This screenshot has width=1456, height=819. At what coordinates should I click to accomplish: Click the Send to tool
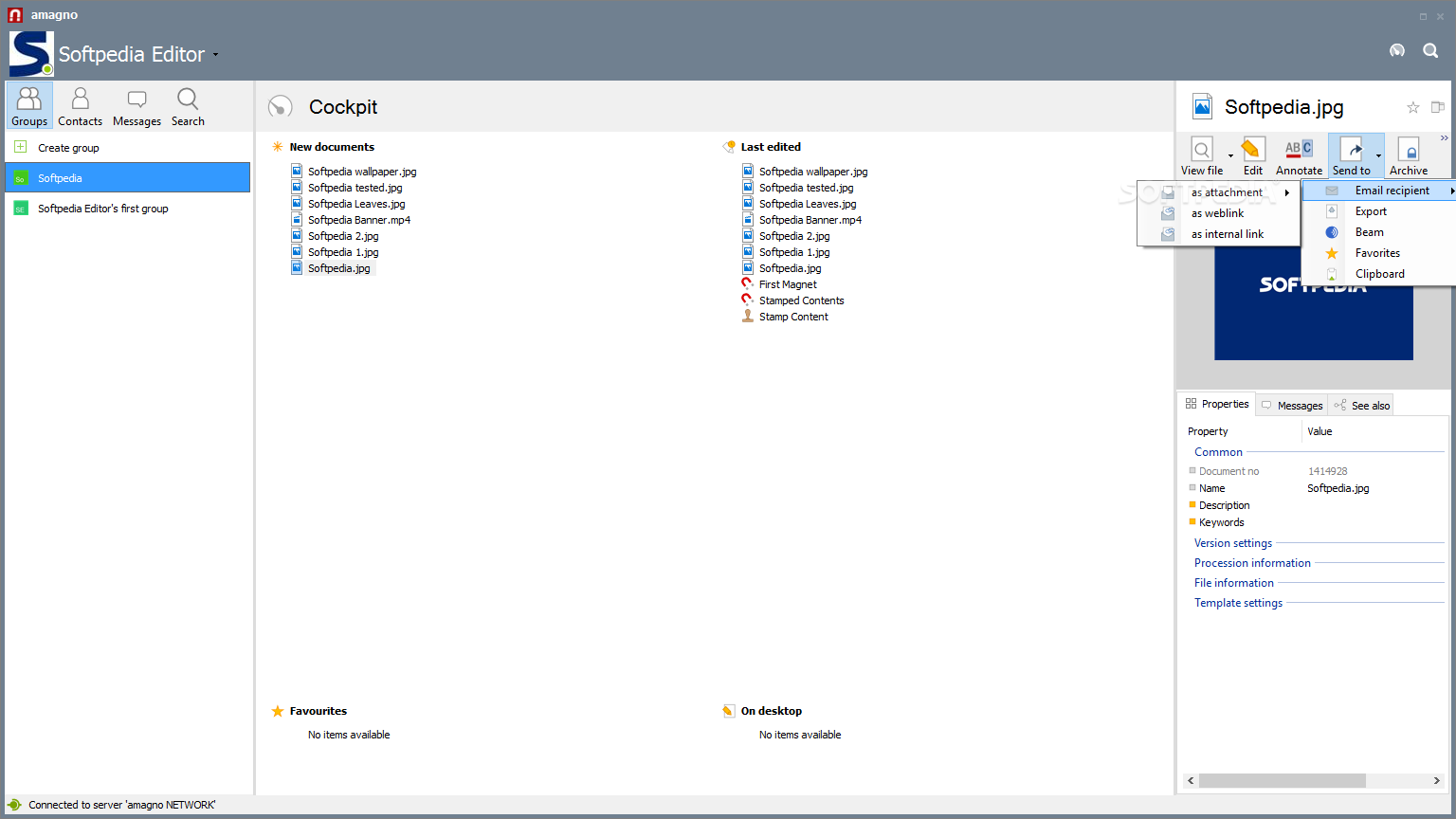click(1352, 156)
